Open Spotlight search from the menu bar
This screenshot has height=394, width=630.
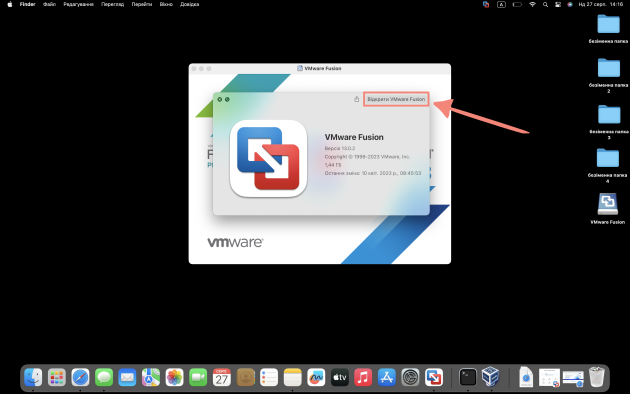click(x=545, y=4)
